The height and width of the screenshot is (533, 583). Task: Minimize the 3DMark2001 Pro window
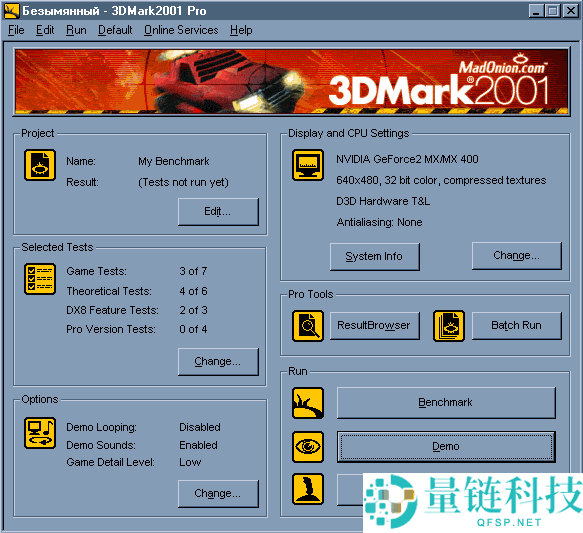[x=536, y=11]
